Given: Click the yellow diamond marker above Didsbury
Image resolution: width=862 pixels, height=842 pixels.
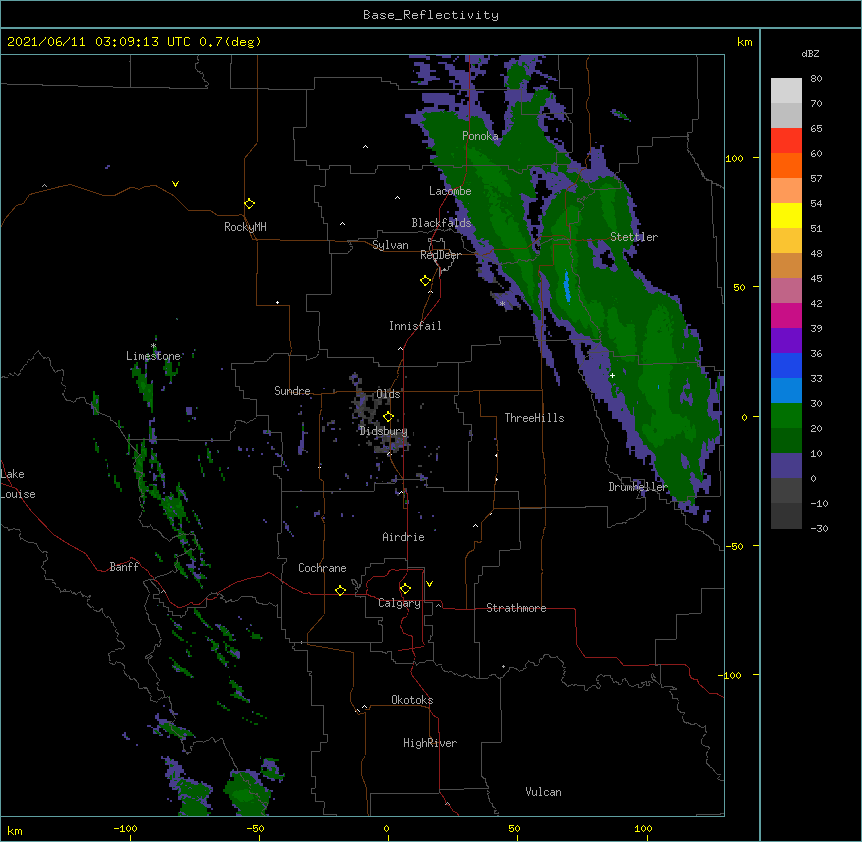Looking at the screenshot, I should pyautogui.click(x=389, y=416).
